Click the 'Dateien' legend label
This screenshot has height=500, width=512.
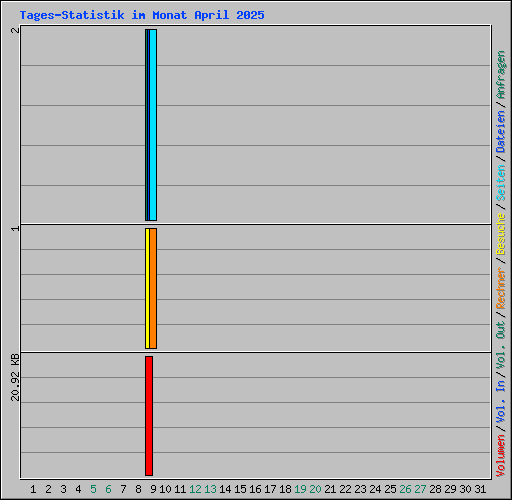pos(501,131)
